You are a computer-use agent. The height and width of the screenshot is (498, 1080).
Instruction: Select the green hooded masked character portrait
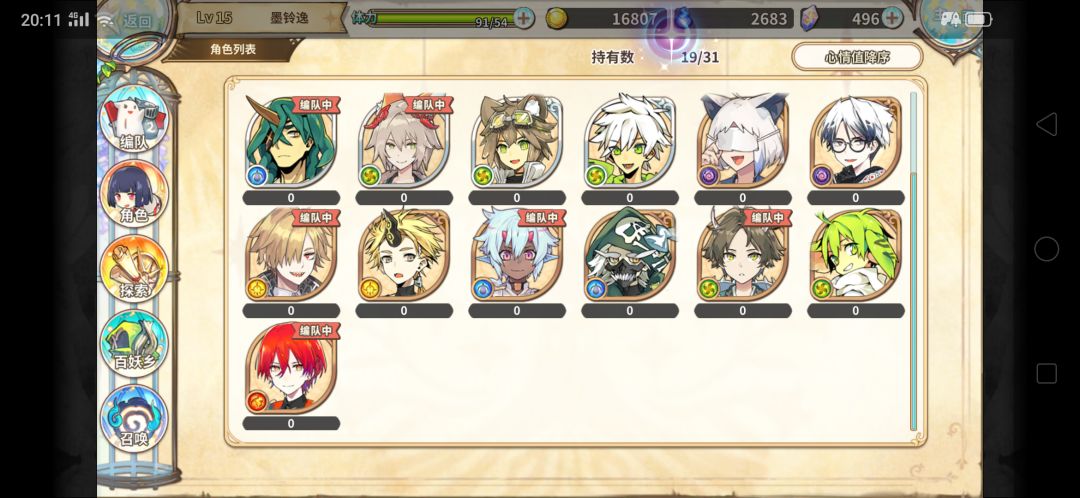tap(630, 255)
